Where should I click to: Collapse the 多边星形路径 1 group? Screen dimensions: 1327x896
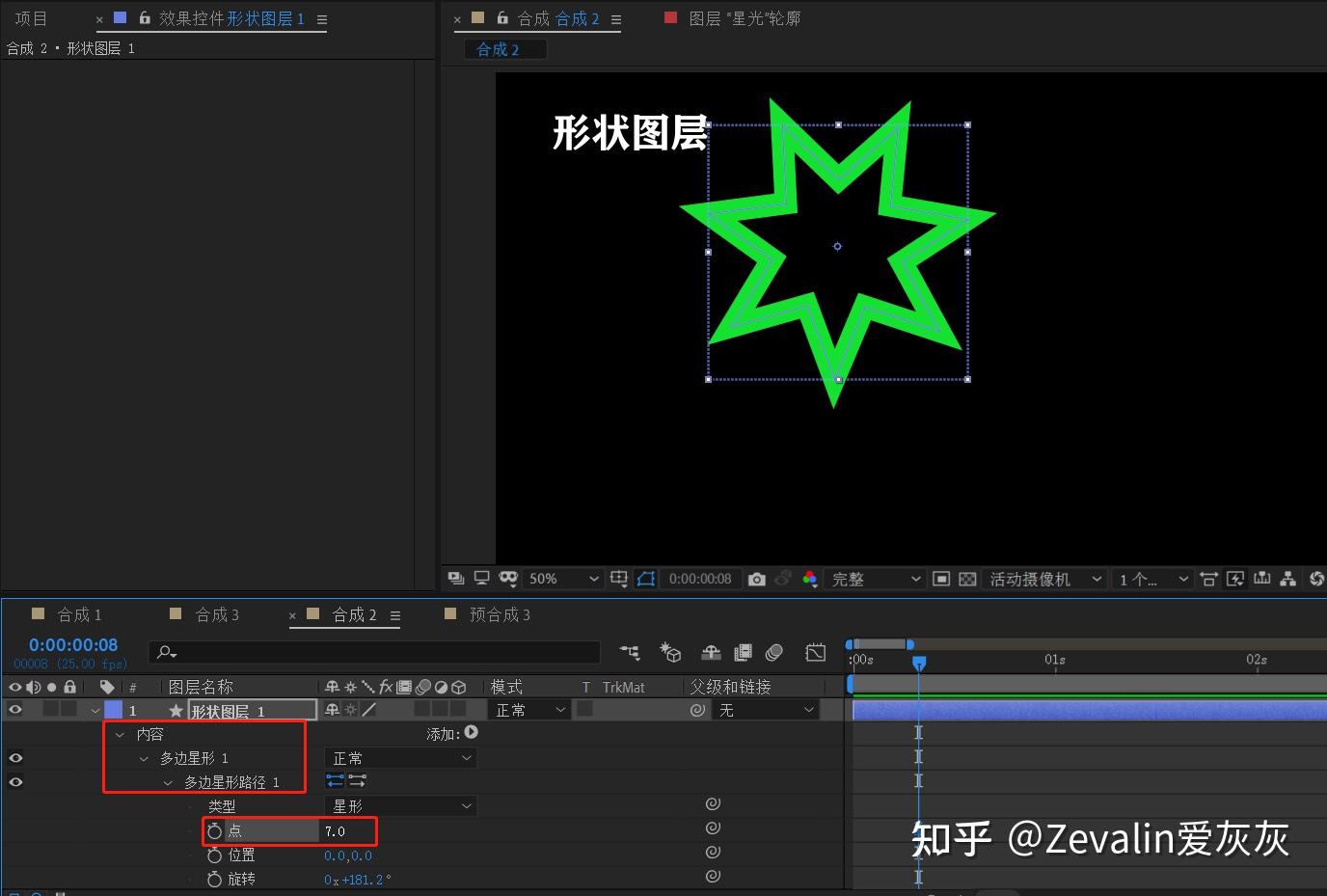(x=168, y=782)
